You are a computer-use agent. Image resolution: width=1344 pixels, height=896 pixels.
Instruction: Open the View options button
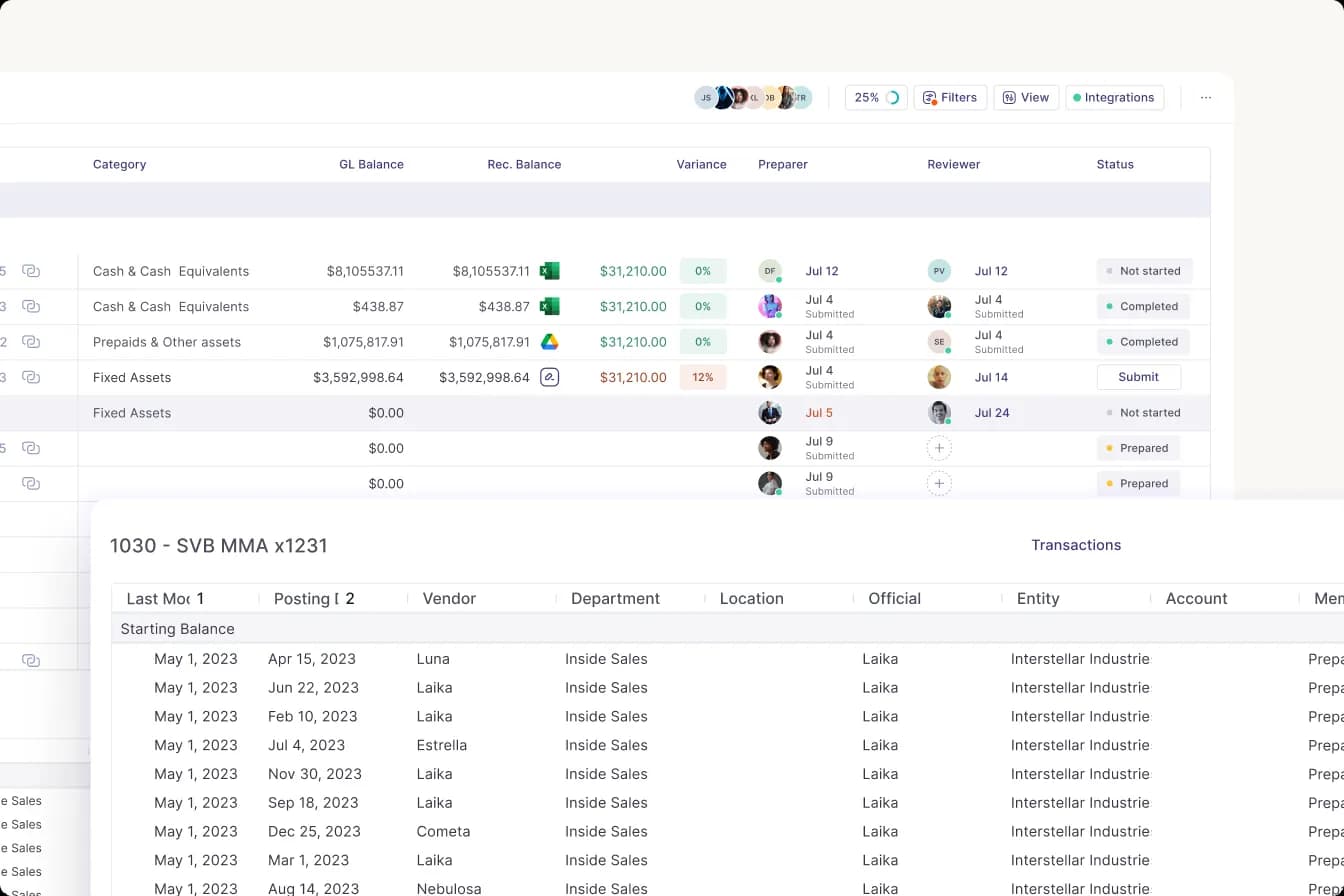1026,97
